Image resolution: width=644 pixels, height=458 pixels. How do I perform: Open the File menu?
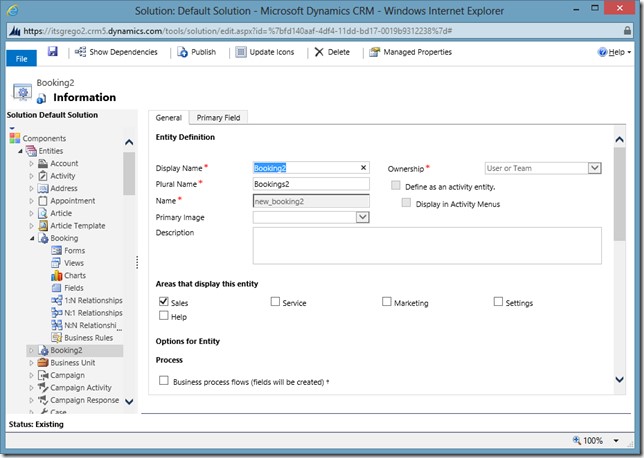(21, 59)
